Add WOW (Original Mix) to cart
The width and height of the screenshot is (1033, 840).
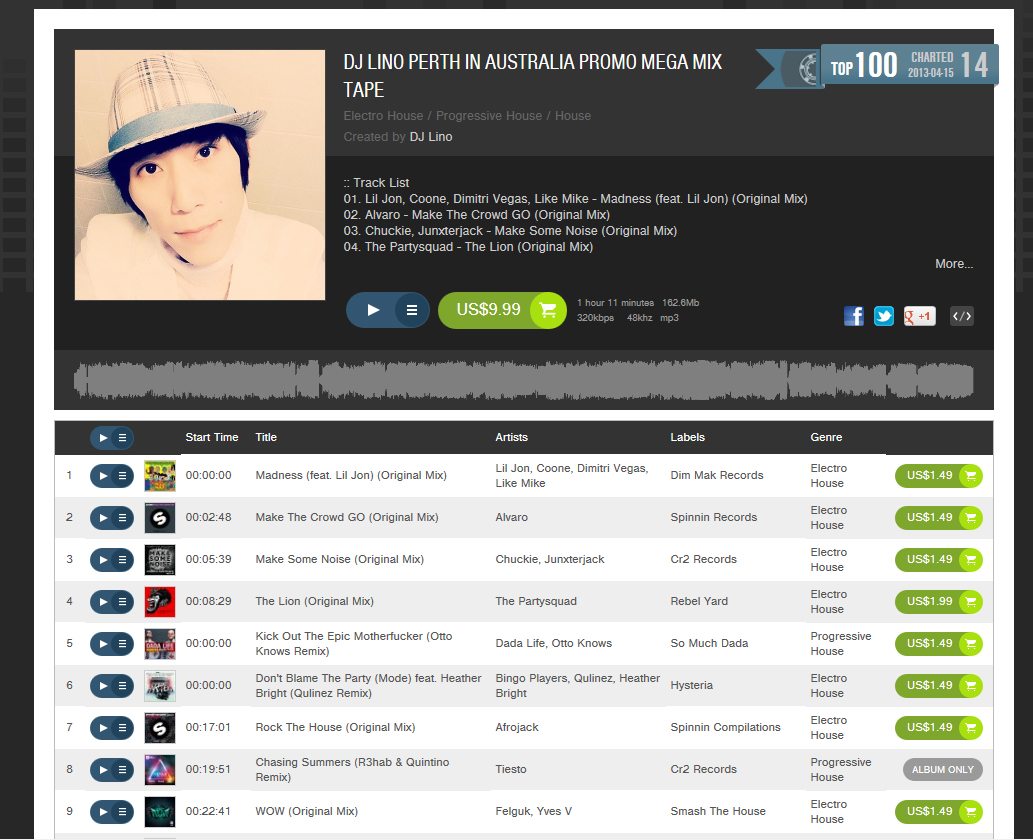(939, 812)
